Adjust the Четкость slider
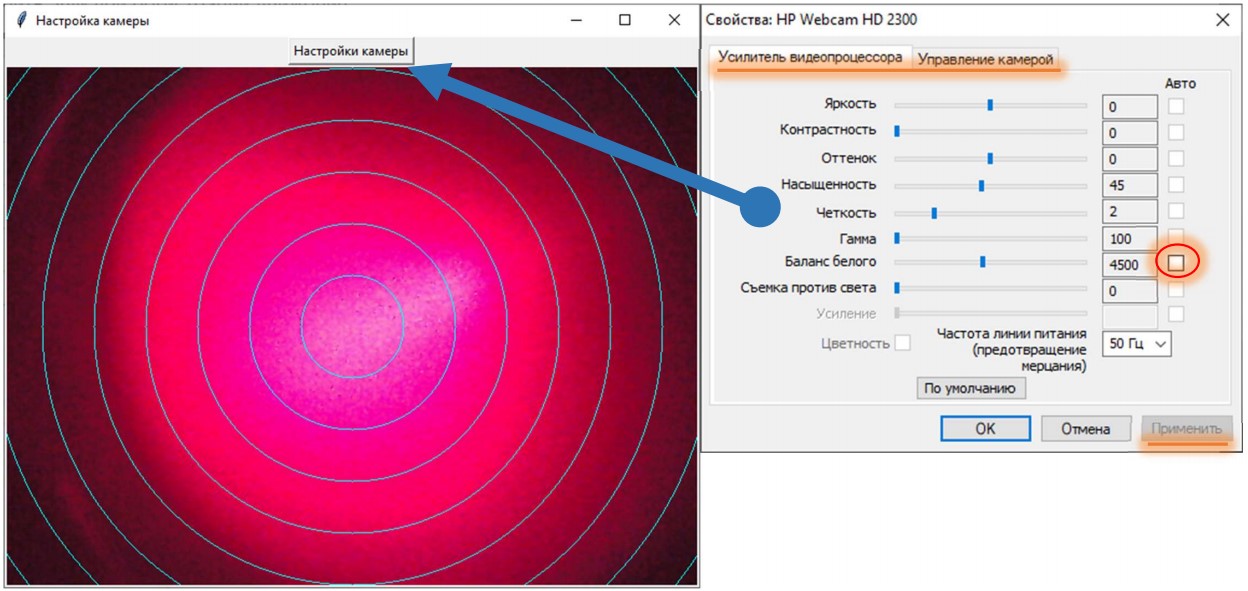The height and width of the screenshot is (591, 1248). 990,213
